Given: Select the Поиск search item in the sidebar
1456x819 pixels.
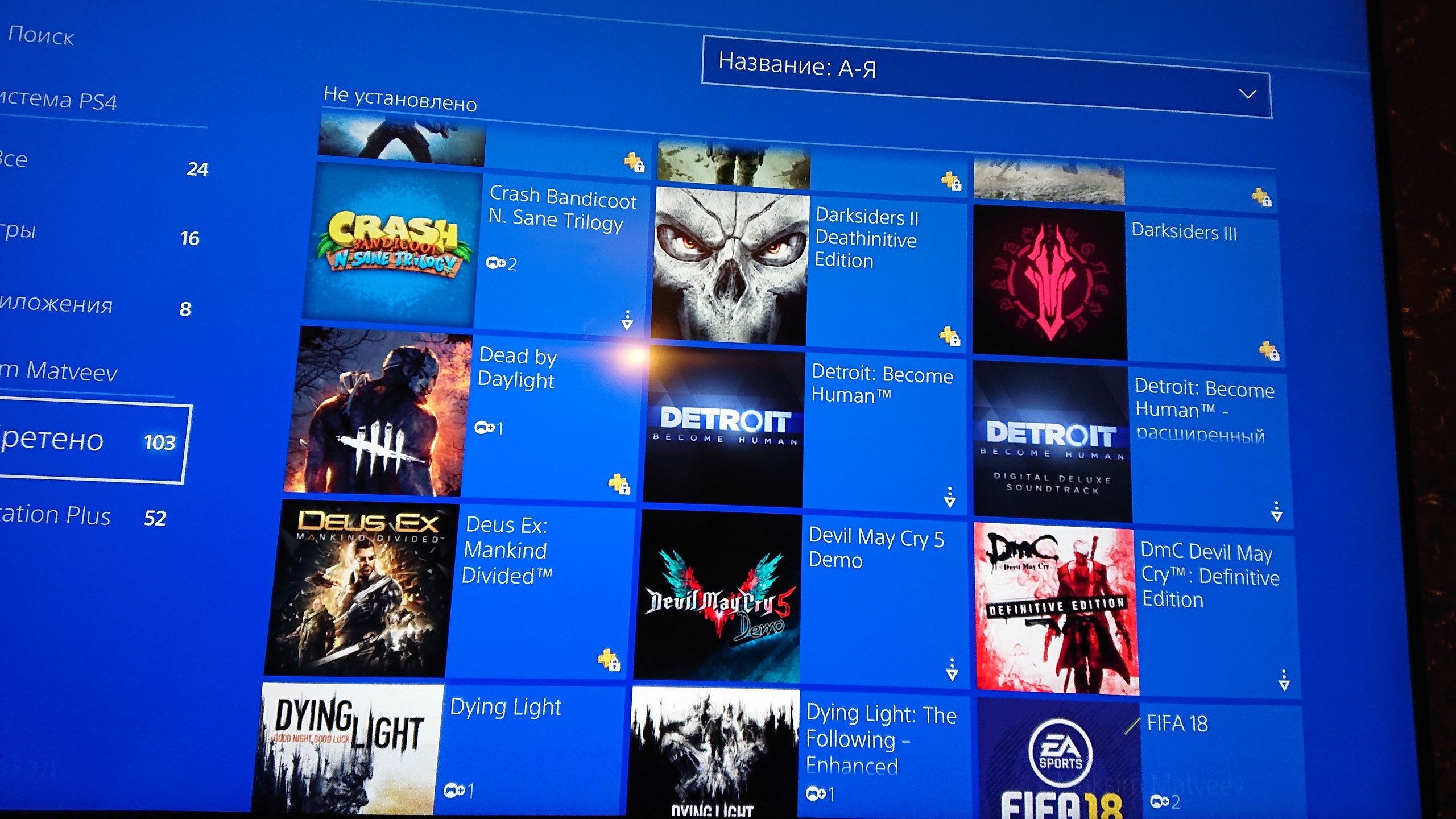Looking at the screenshot, I should [40, 36].
